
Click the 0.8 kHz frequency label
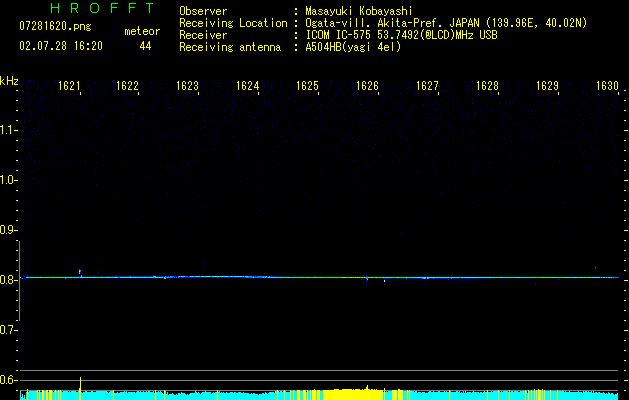tap(8, 280)
